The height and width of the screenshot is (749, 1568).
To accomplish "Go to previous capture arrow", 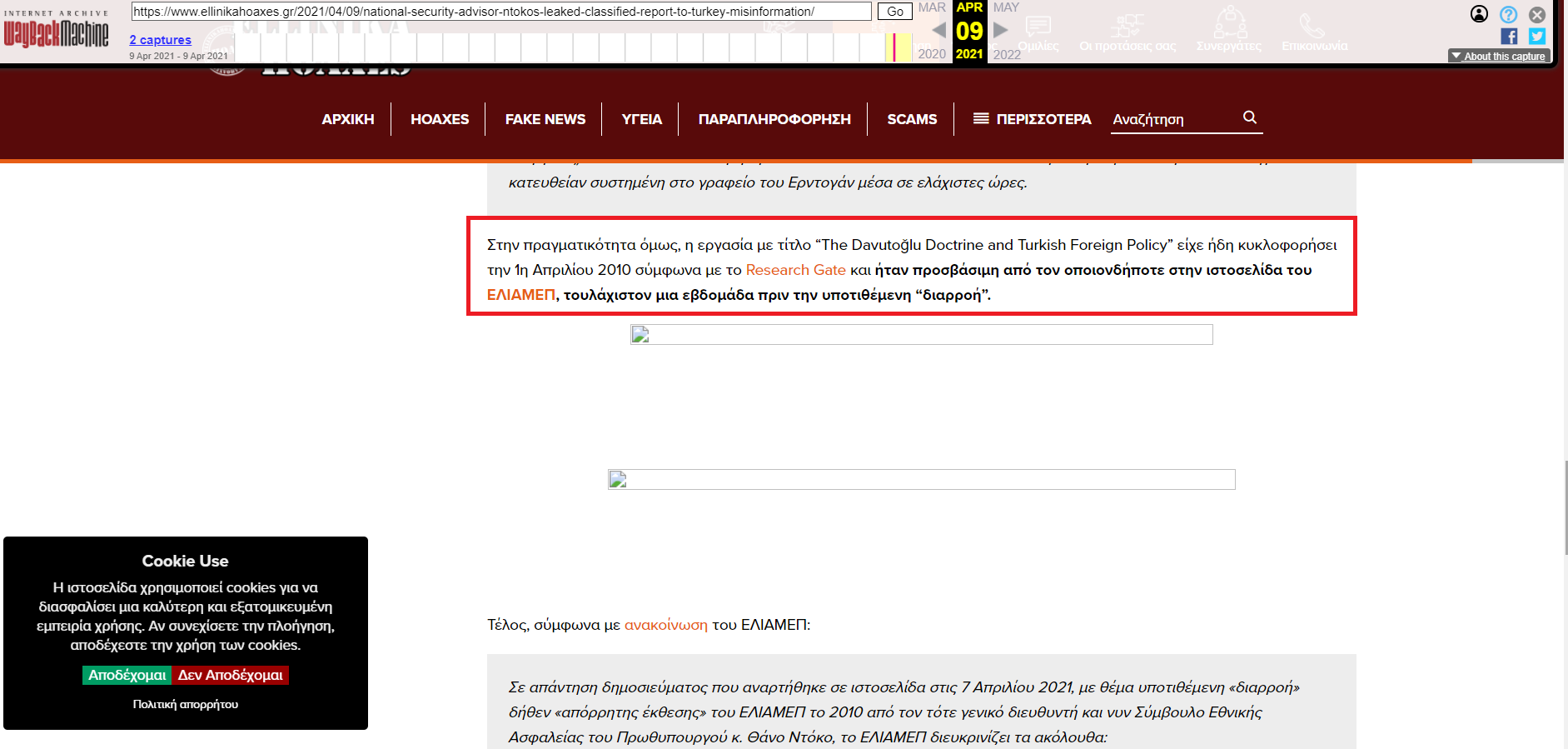I will point(938,30).
